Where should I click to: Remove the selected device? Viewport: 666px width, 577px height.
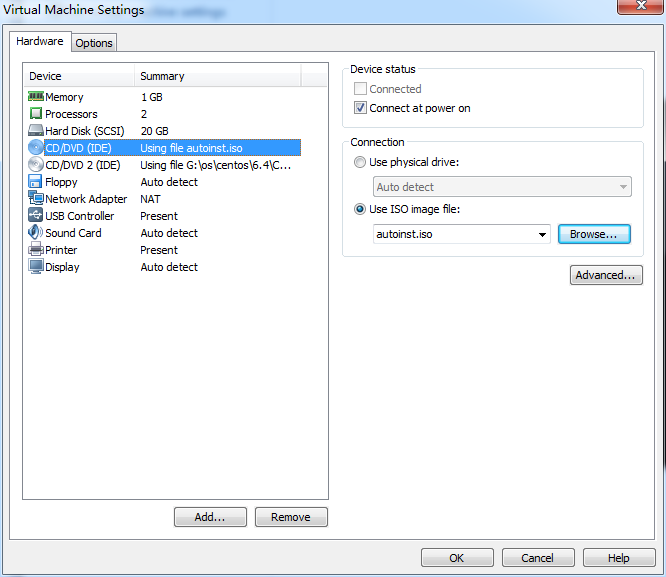pos(291,517)
